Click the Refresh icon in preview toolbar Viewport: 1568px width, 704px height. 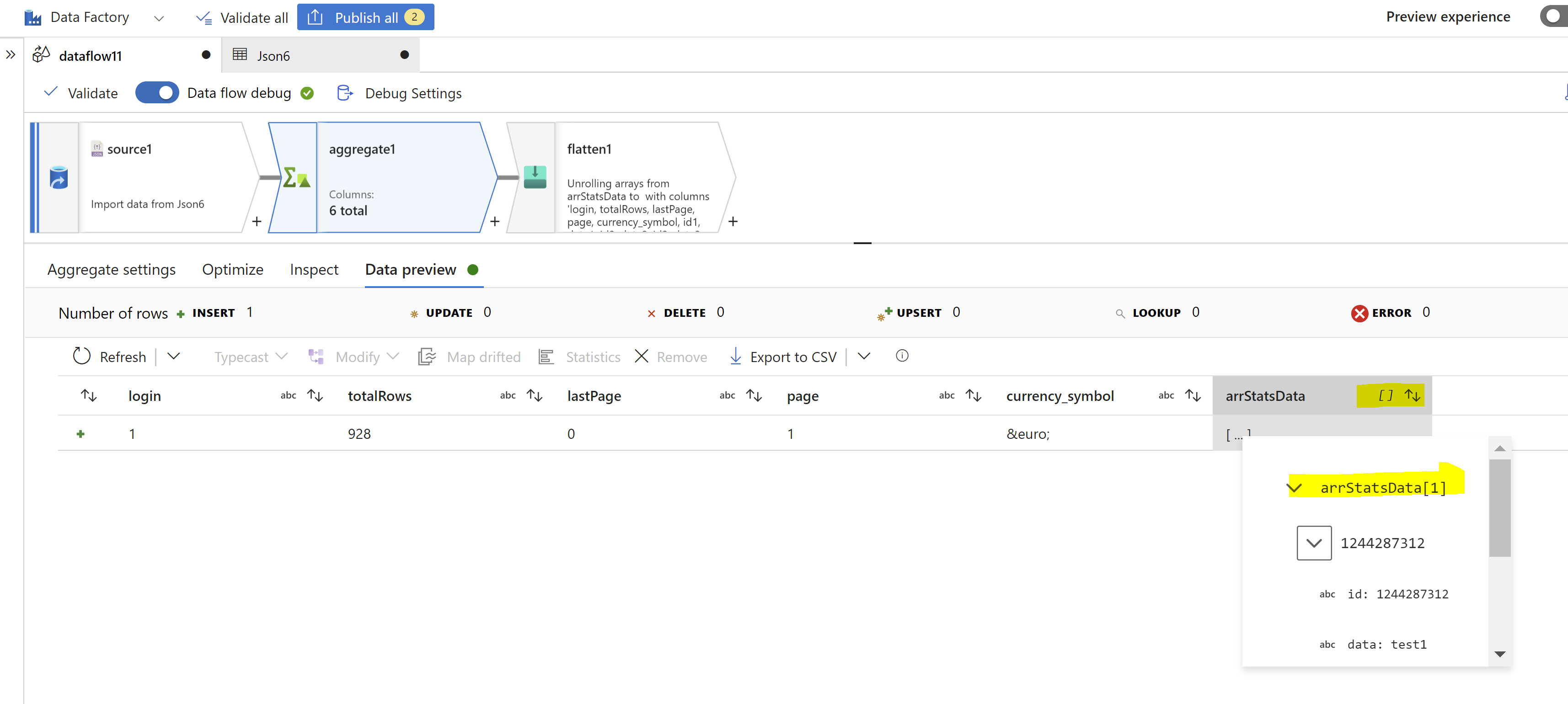81,356
